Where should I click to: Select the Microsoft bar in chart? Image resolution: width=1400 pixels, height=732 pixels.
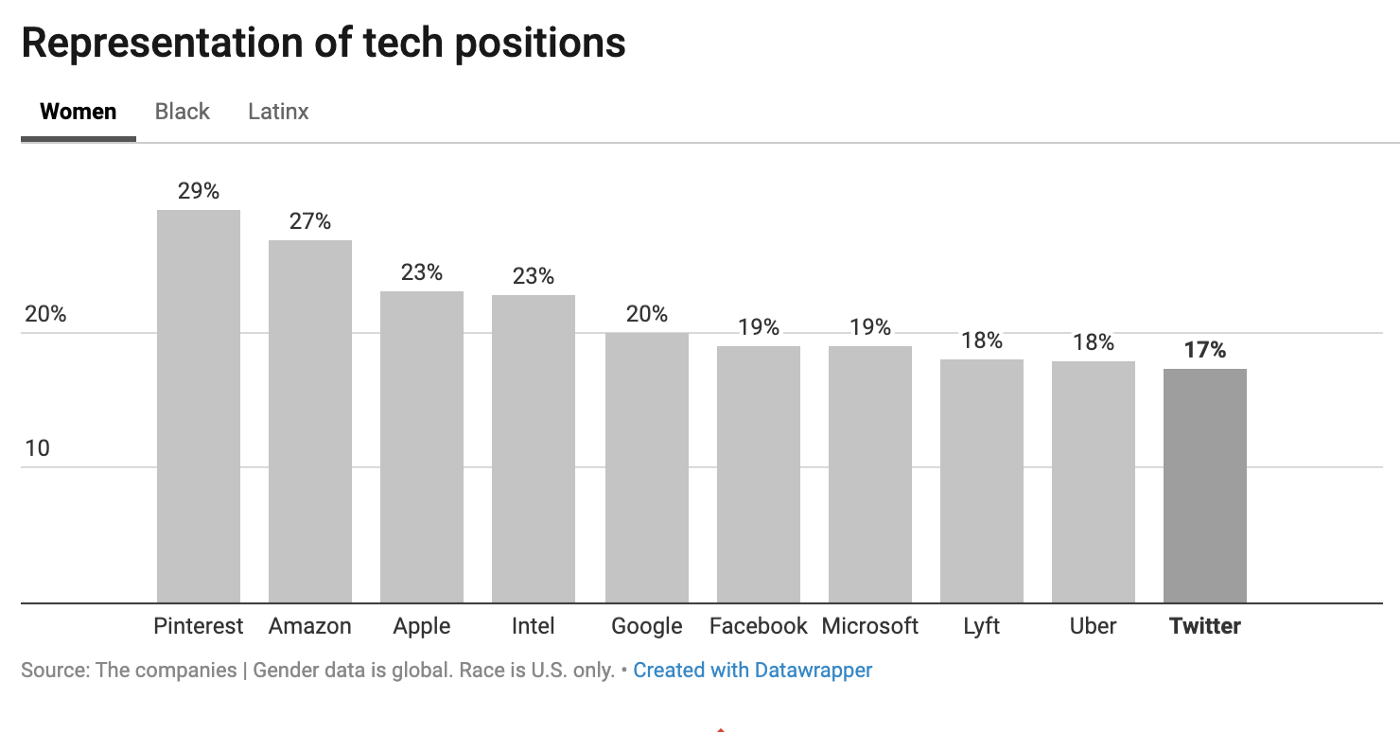pos(870,474)
